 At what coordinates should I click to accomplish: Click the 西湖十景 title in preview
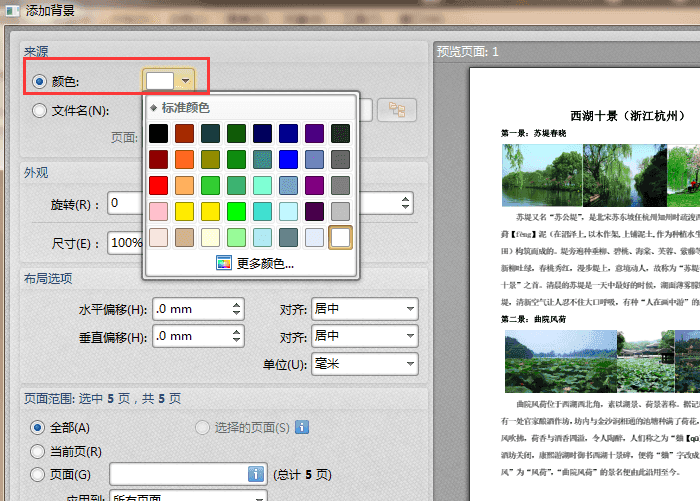click(627, 116)
